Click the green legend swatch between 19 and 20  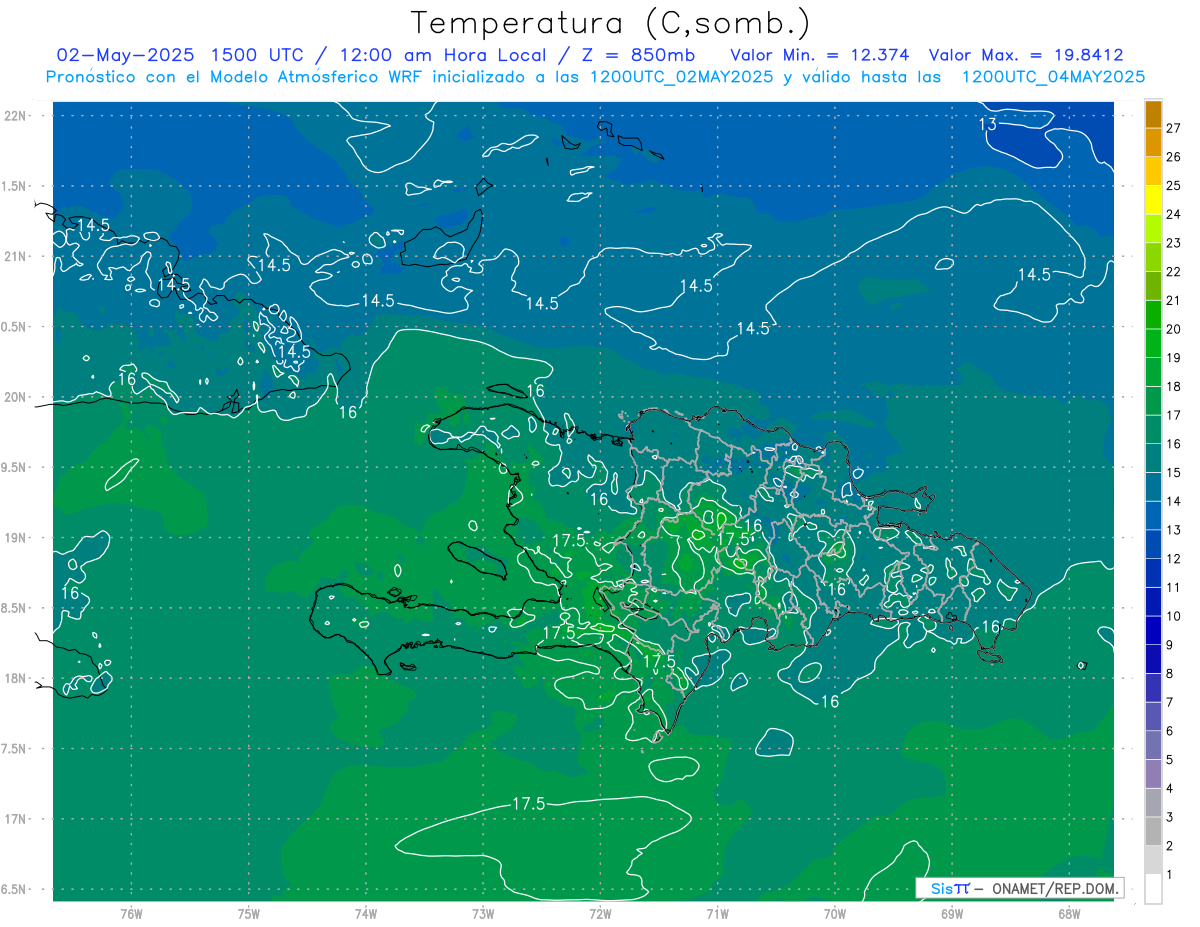click(1153, 343)
